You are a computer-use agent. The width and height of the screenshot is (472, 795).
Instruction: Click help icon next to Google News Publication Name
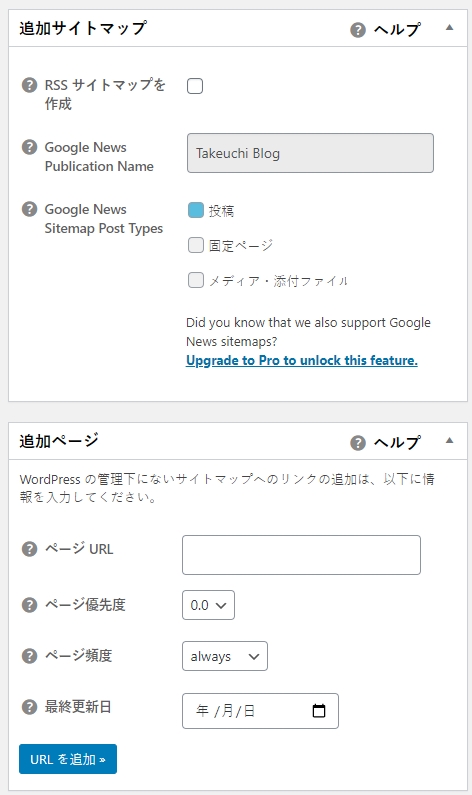[x=29, y=148]
